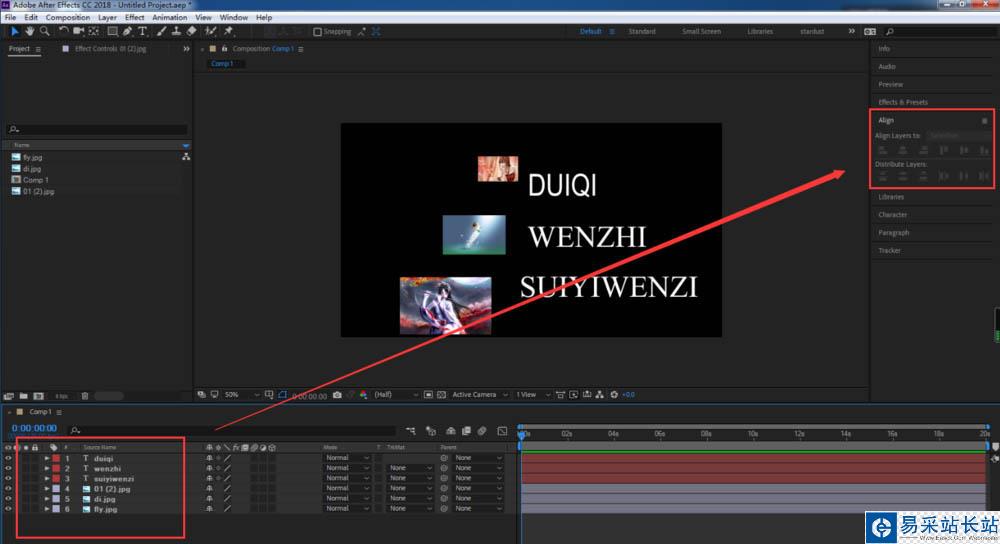Select the Roto Brush tool
1000x544 pixels.
coord(210,31)
